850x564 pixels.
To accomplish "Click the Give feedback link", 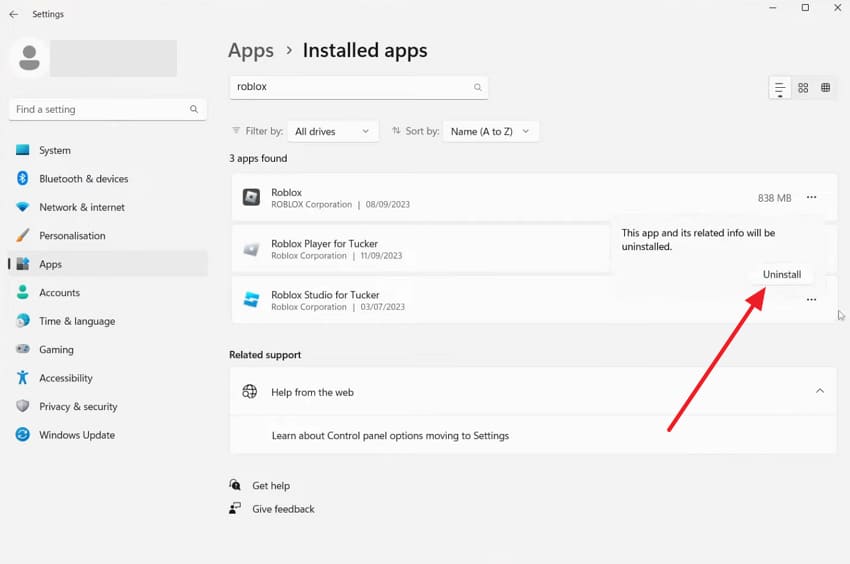I will [x=283, y=509].
